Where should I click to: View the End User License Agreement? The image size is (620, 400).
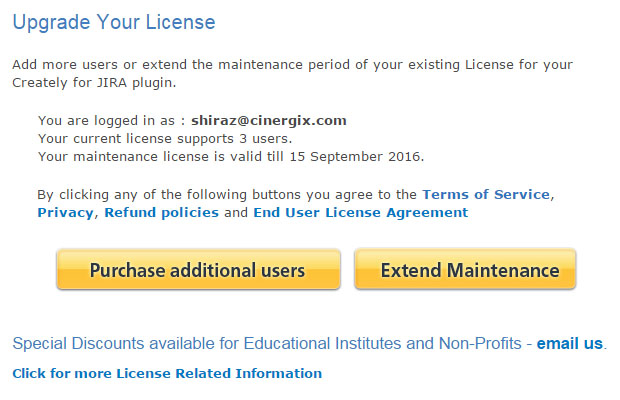[x=360, y=213]
